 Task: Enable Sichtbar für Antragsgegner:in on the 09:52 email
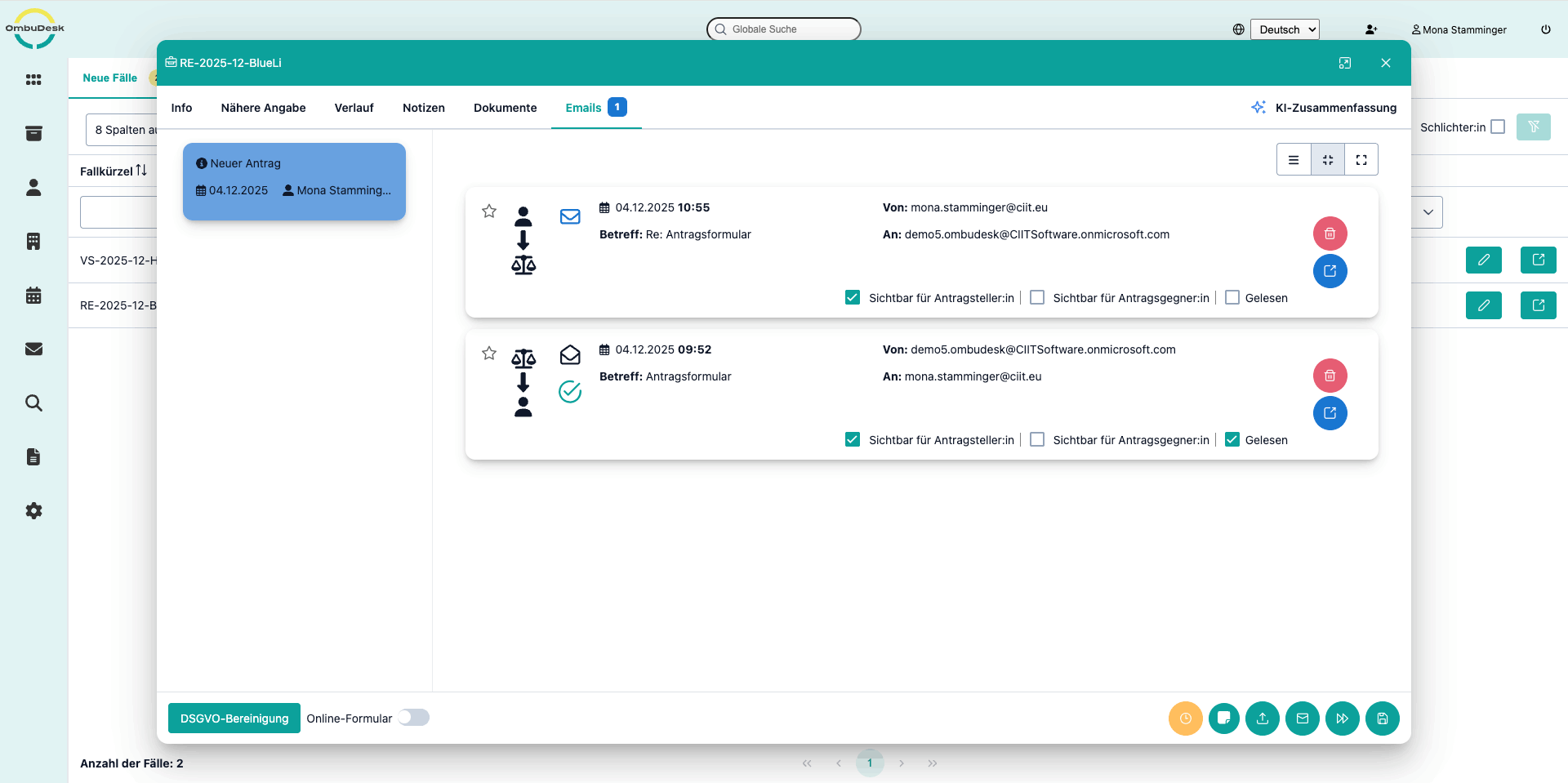[x=1037, y=440]
